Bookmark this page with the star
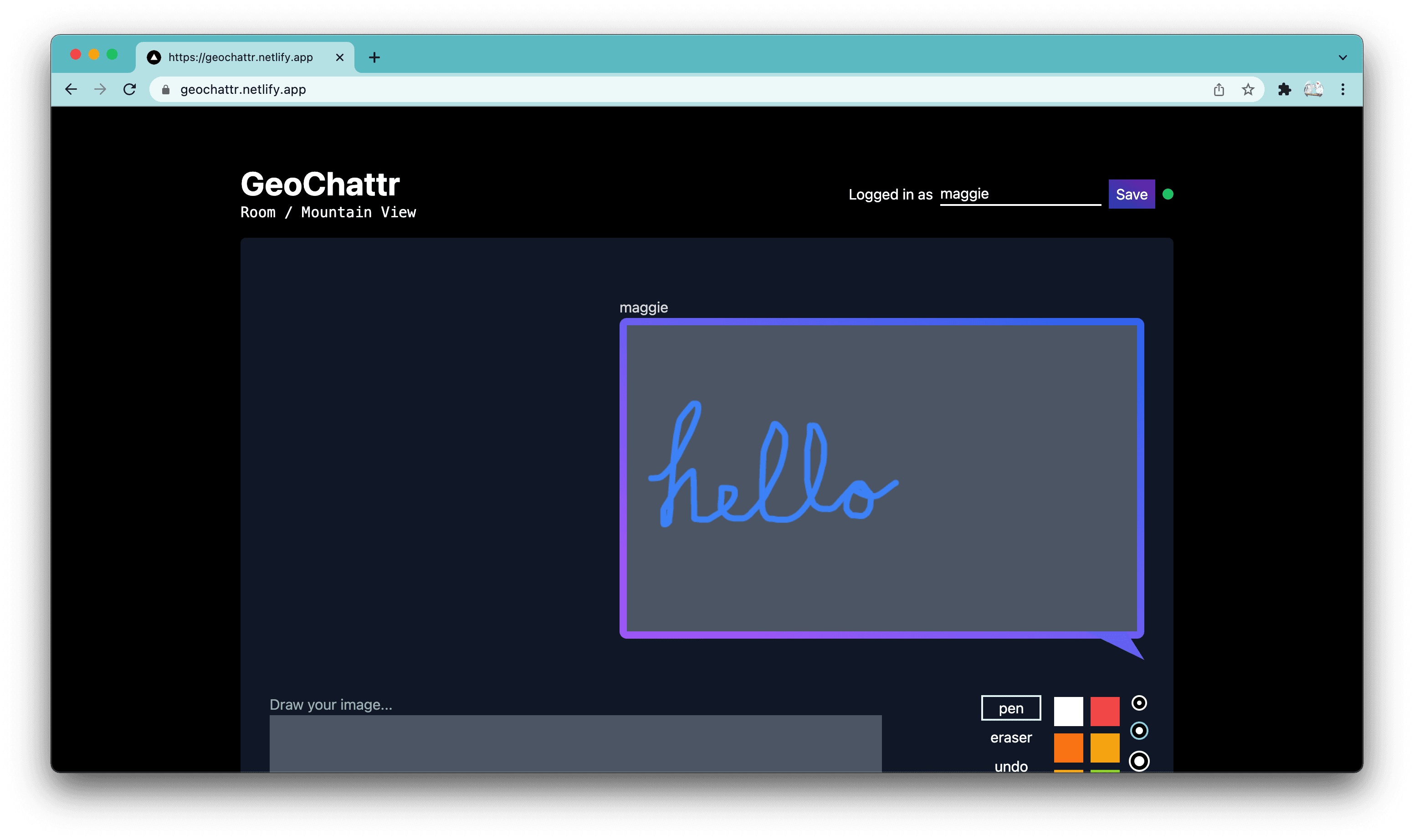 point(1248,89)
